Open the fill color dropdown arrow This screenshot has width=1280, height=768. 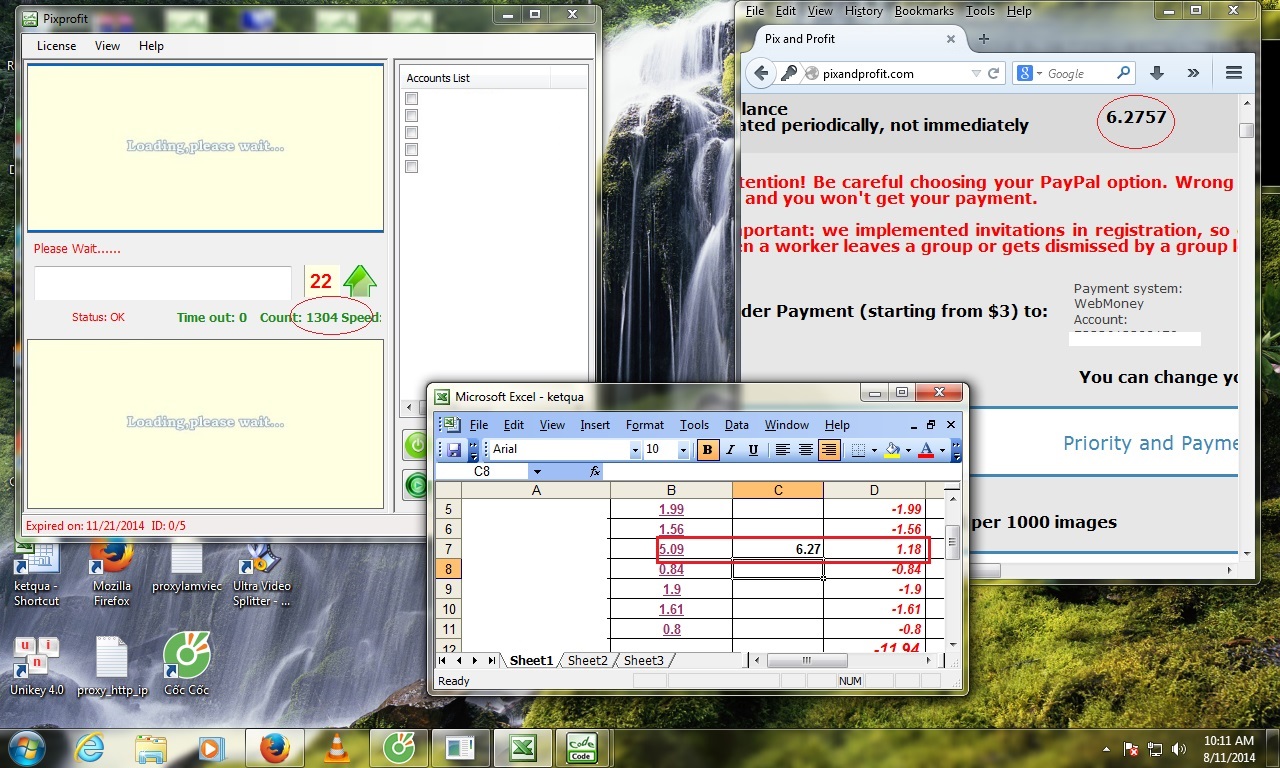coord(908,450)
